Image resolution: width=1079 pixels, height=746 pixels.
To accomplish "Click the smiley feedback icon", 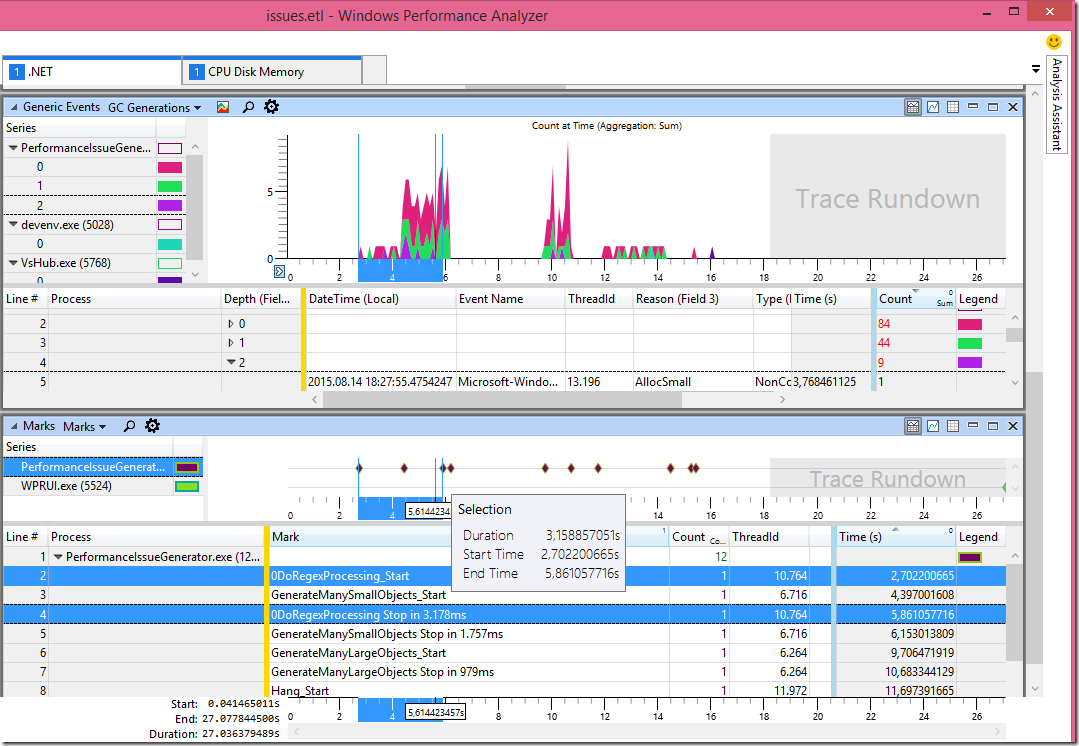I will (1054, 42).
